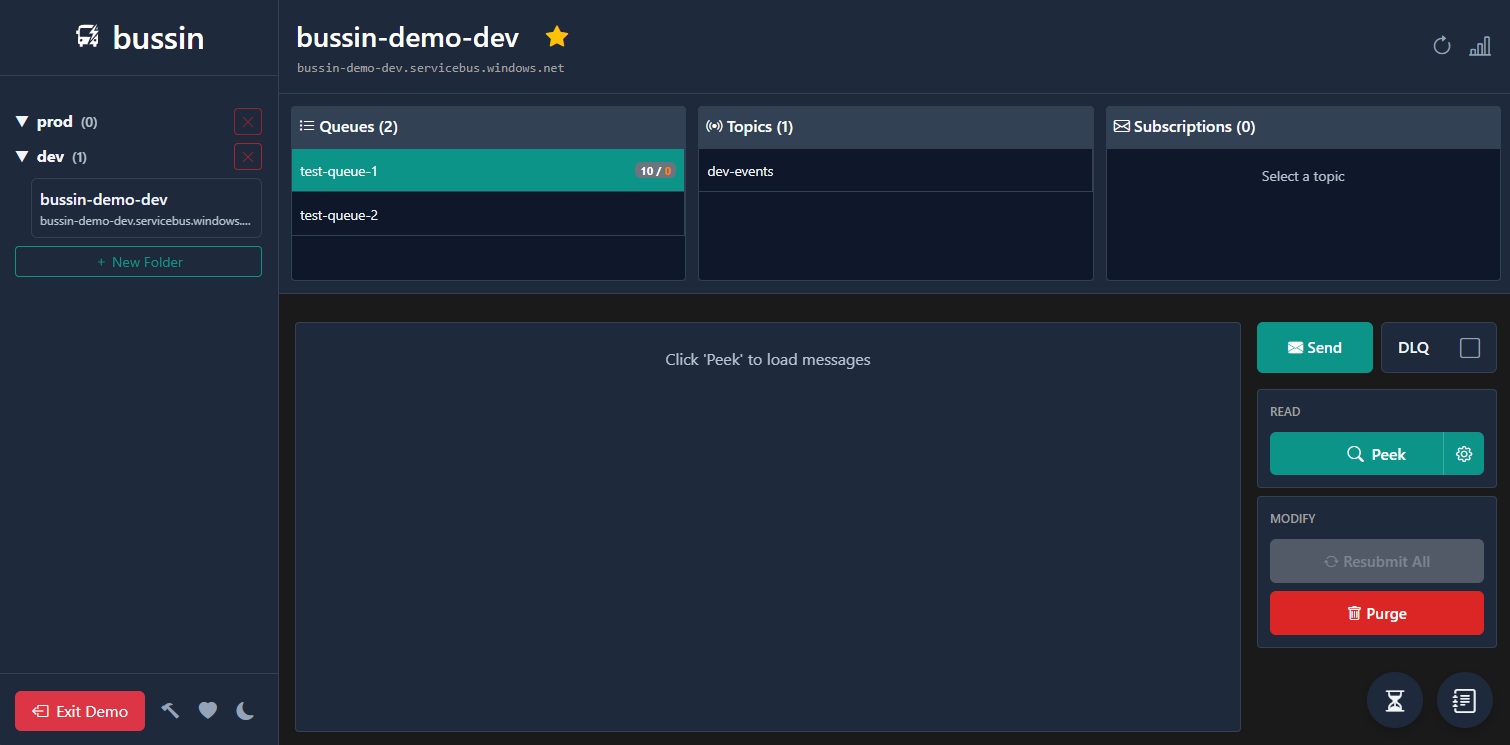Click the Send message button
Image resolution: width=1510 pixels, height=745 pixels.
point(1314,348)
